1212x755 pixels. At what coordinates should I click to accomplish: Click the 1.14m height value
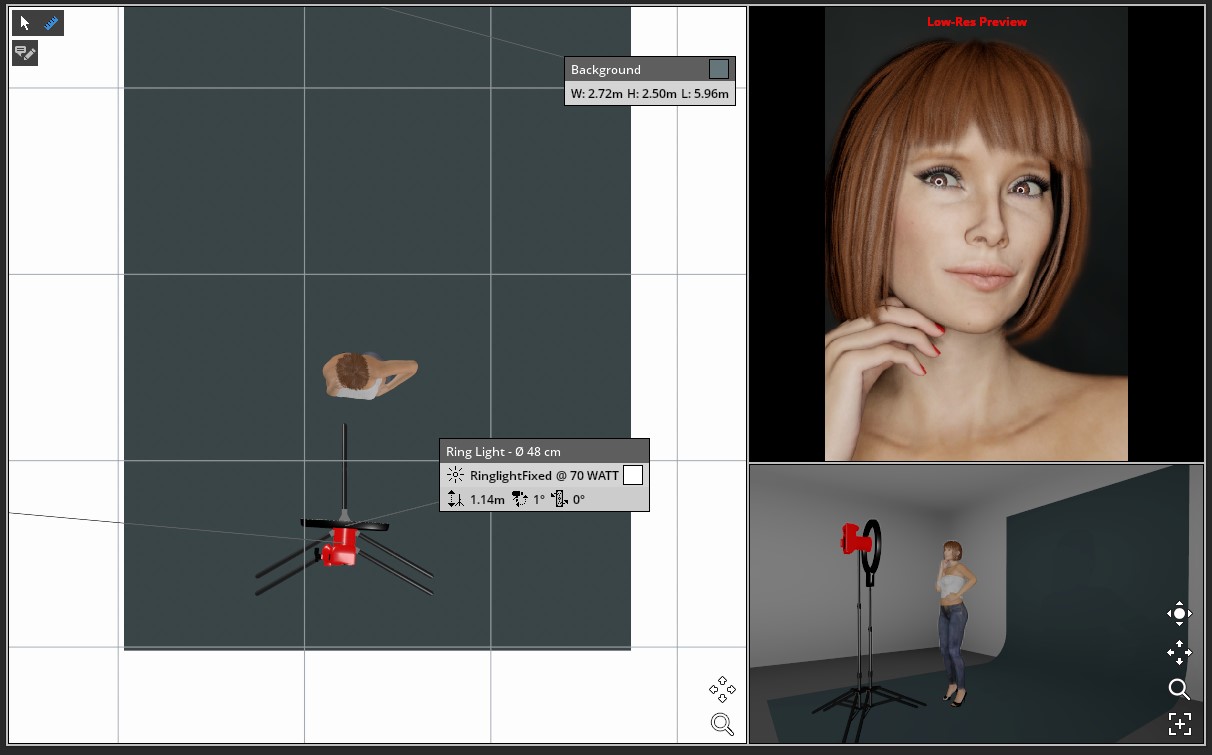(487, 499)
